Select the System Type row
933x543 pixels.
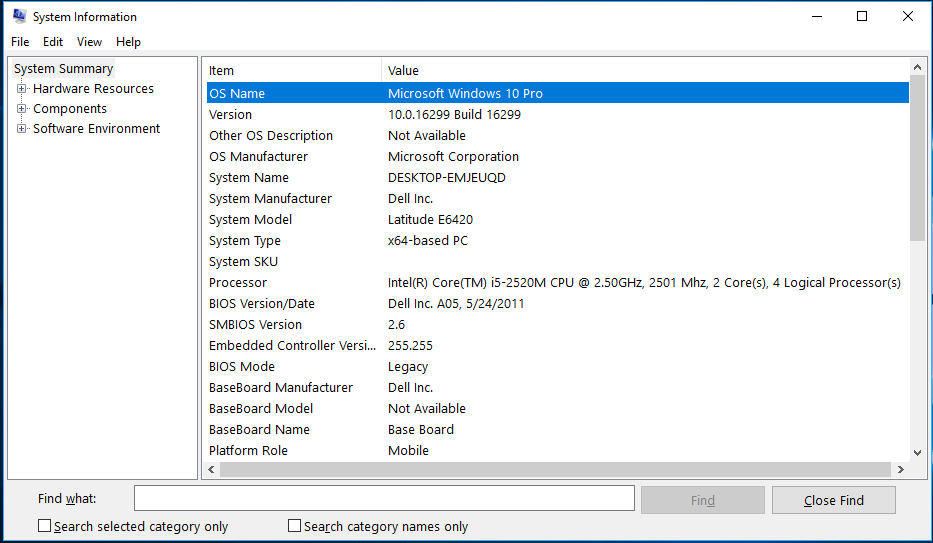tap(558, 240)
